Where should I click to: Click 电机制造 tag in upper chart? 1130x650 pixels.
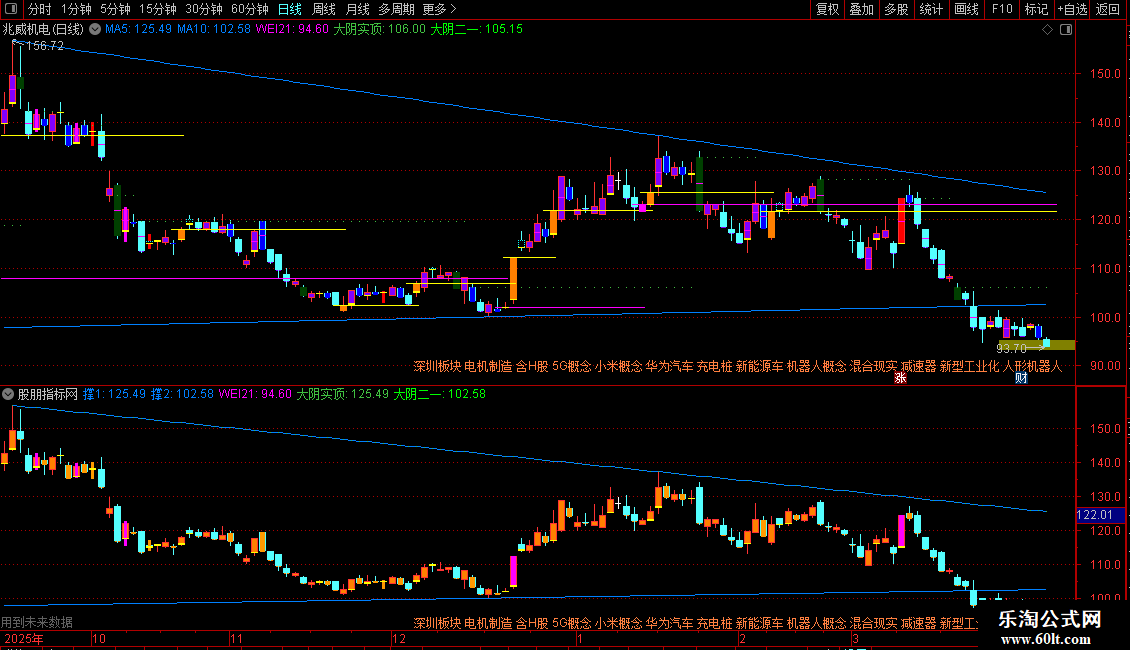click(x=488, y=367)
